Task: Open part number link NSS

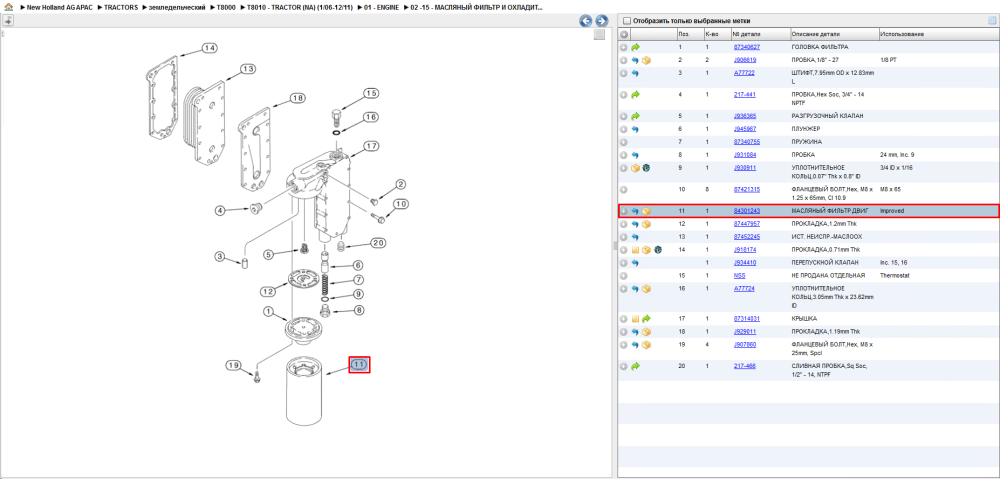Action: pyautogui.click(x=739, y=276)
